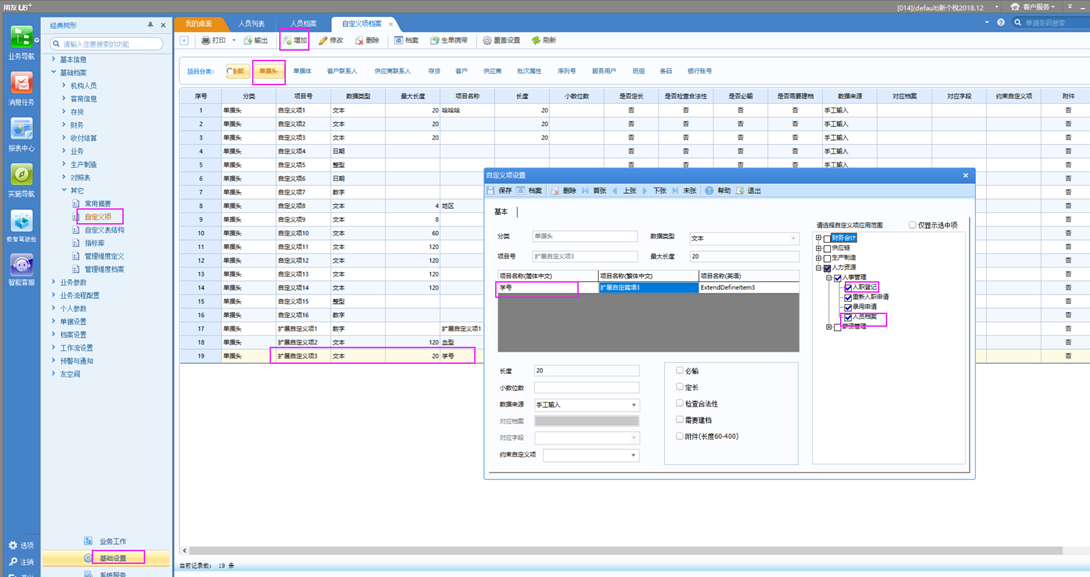Screen dimensions: 1090x577
Task: Open 业务导航 in the left sidebar
Action: coord(21,42)
